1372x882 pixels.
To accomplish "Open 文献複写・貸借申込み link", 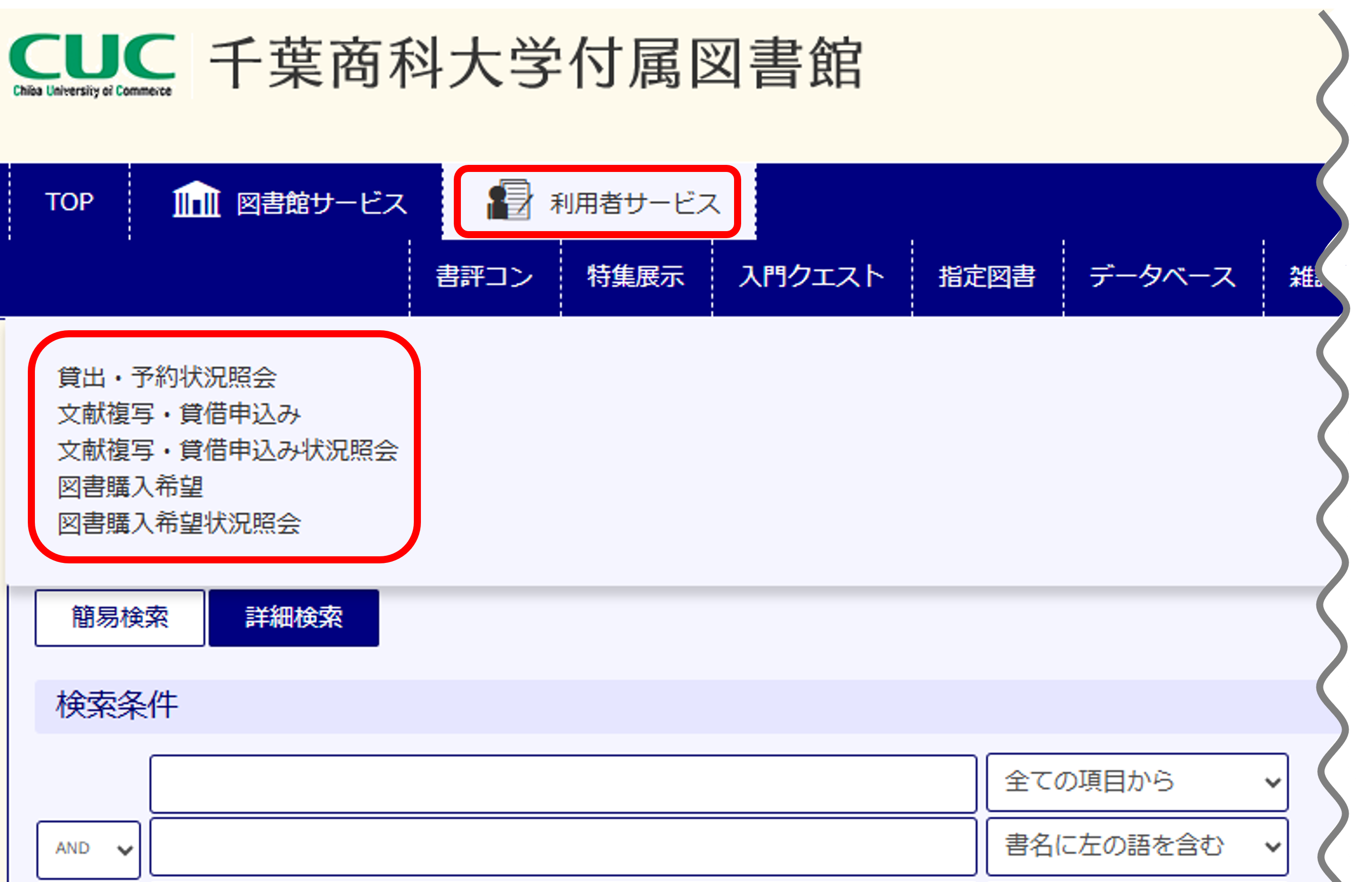I will [179, 414].
